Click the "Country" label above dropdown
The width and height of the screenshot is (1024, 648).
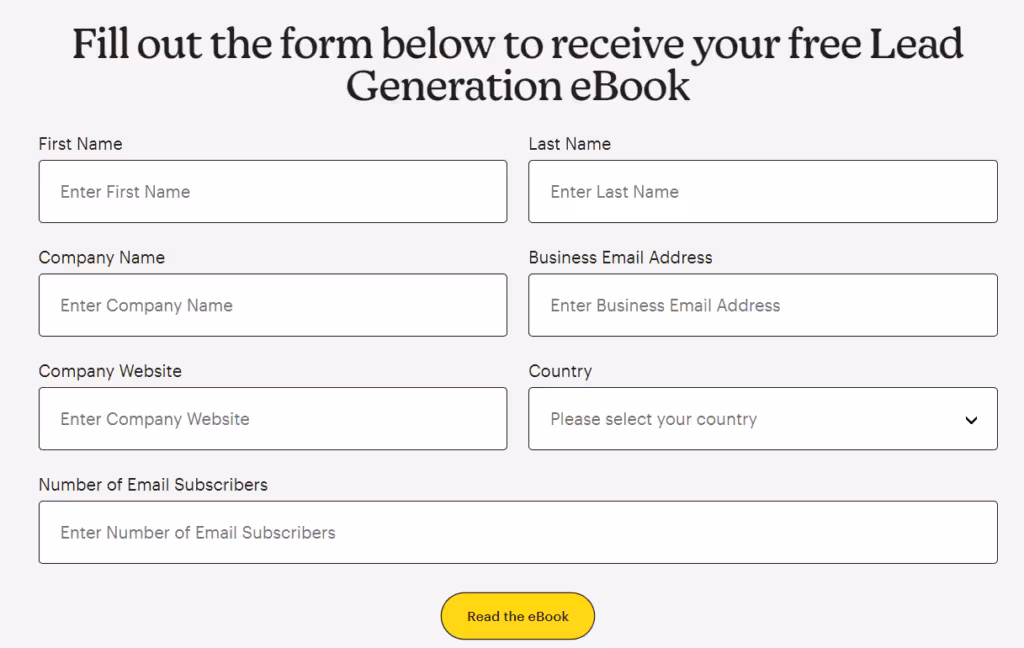click(560, 371)
